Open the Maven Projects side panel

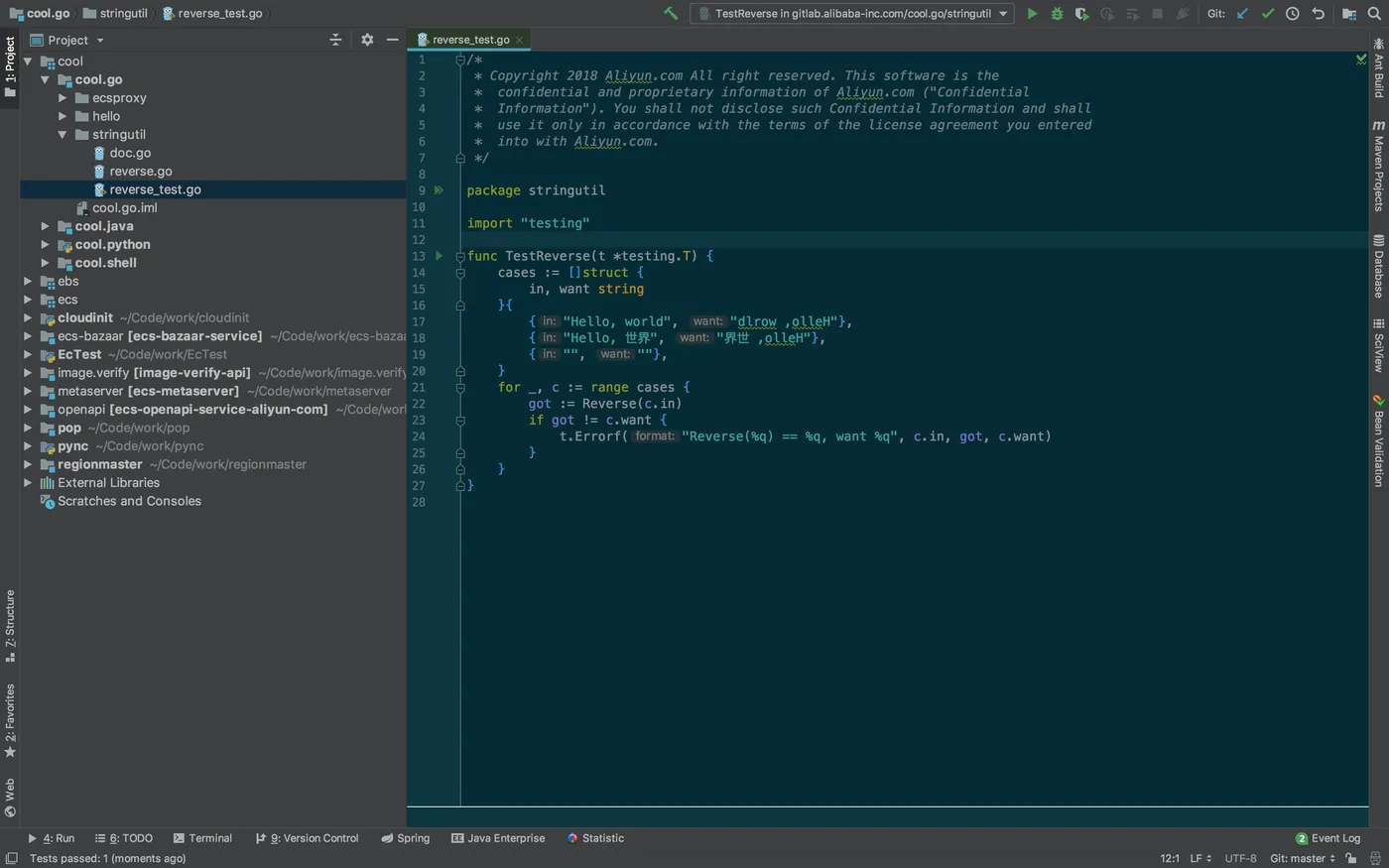(1378, 166)
